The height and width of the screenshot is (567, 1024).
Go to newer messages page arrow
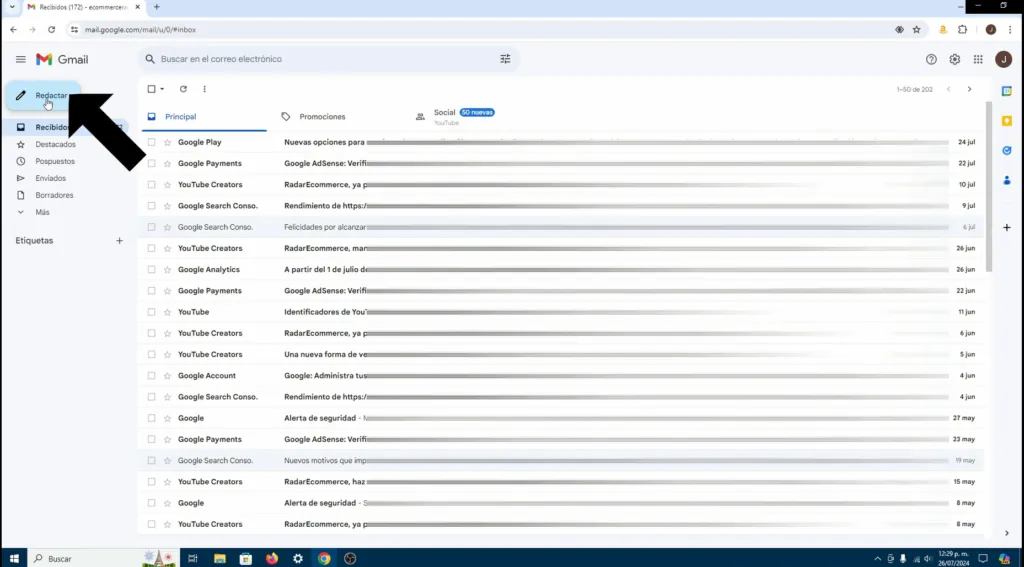coord(949,89)
